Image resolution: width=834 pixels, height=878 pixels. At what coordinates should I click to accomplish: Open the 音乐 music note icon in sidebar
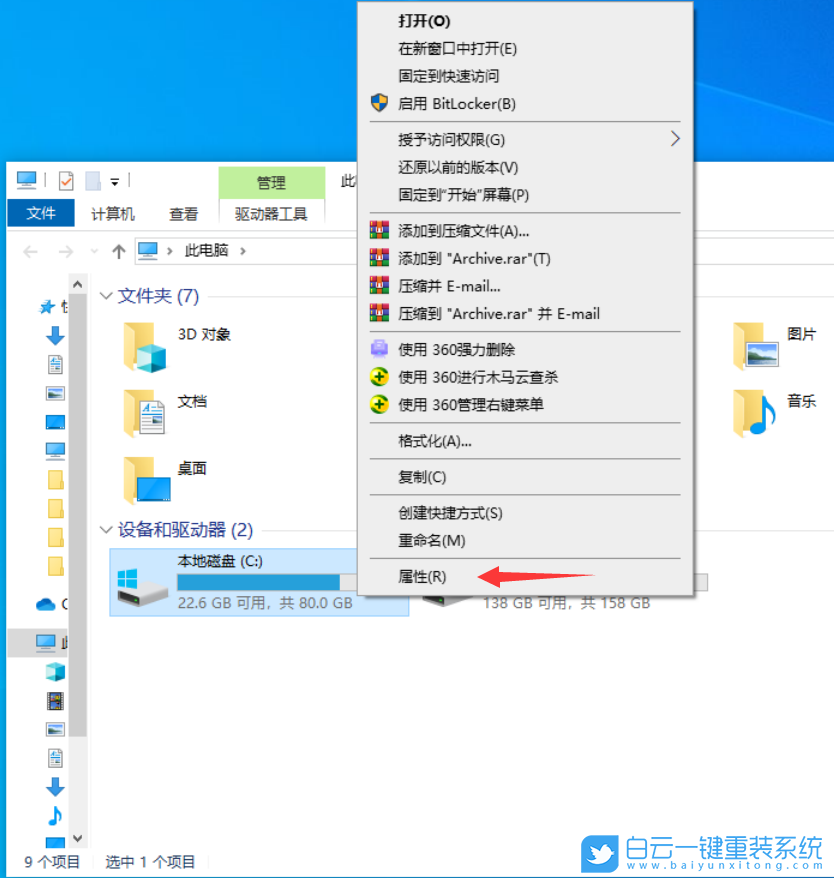tap(55, 815)
